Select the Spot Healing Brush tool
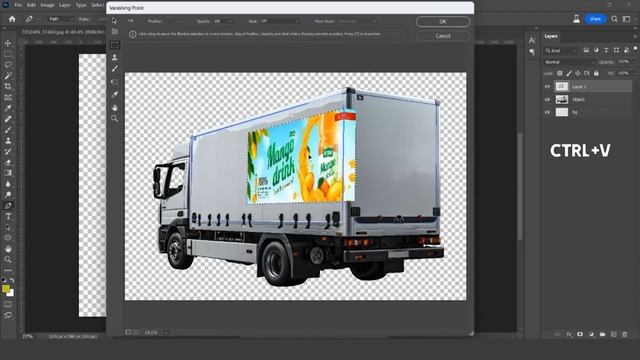The image size is (640, 360). coord(8,119)
